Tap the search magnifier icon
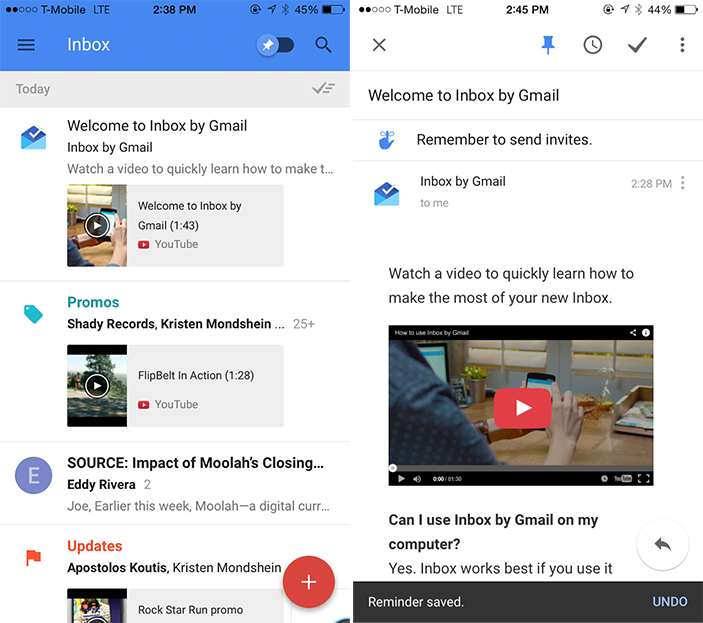This screenshot has height=623, width=703. (x=323, y=45)
